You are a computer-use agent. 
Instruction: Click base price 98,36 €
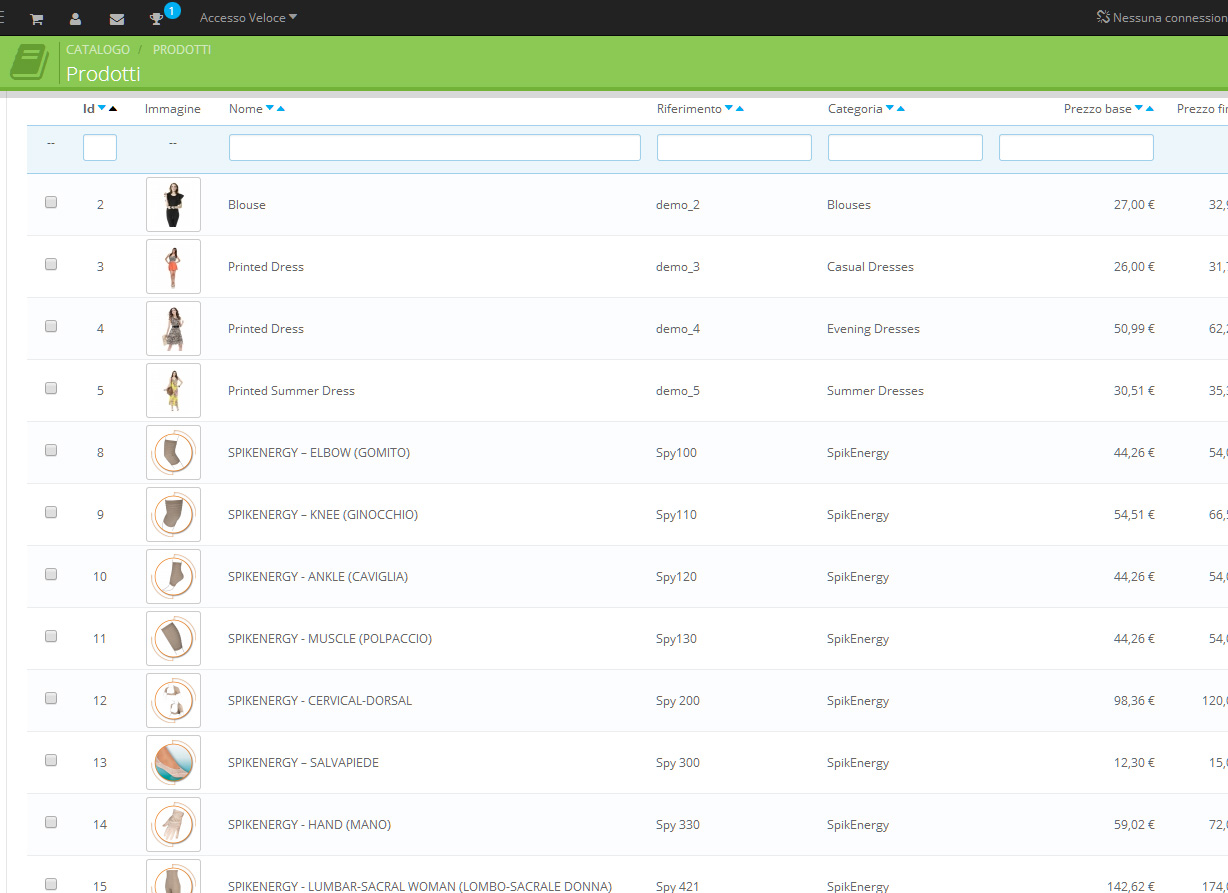(1134, 700)
